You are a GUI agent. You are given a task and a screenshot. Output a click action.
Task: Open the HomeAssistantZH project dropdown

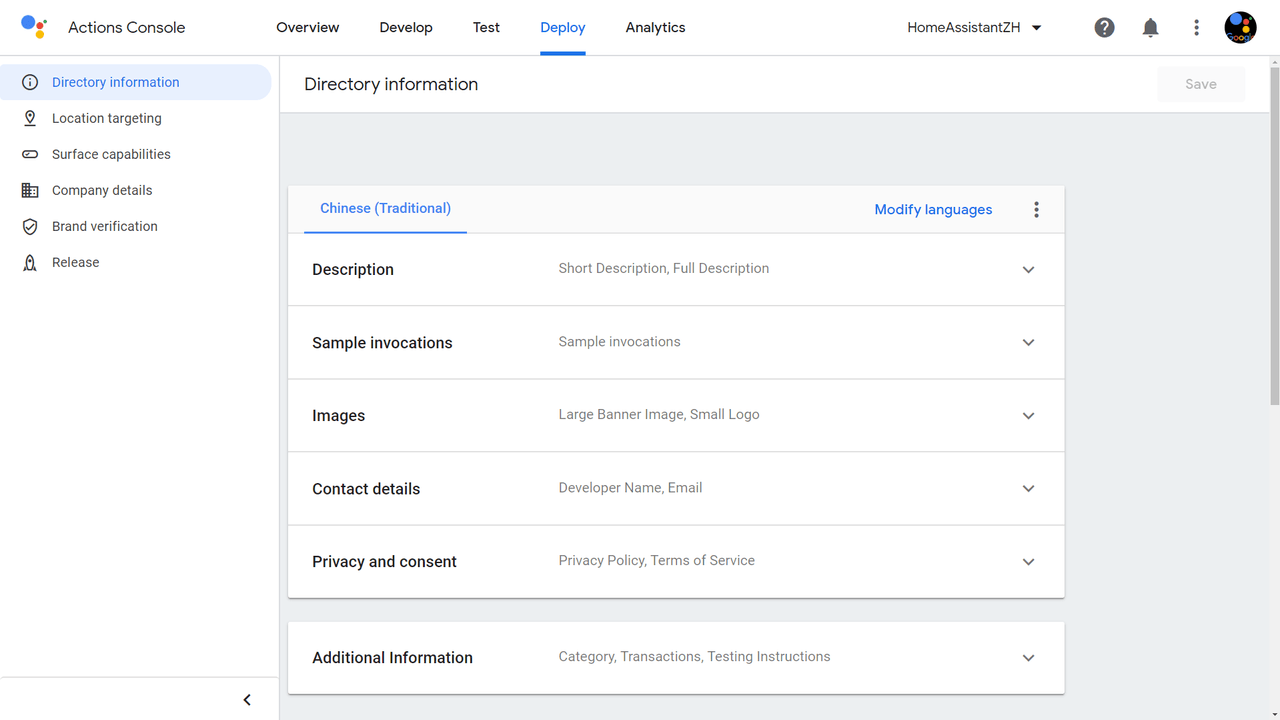click(974, 28)
